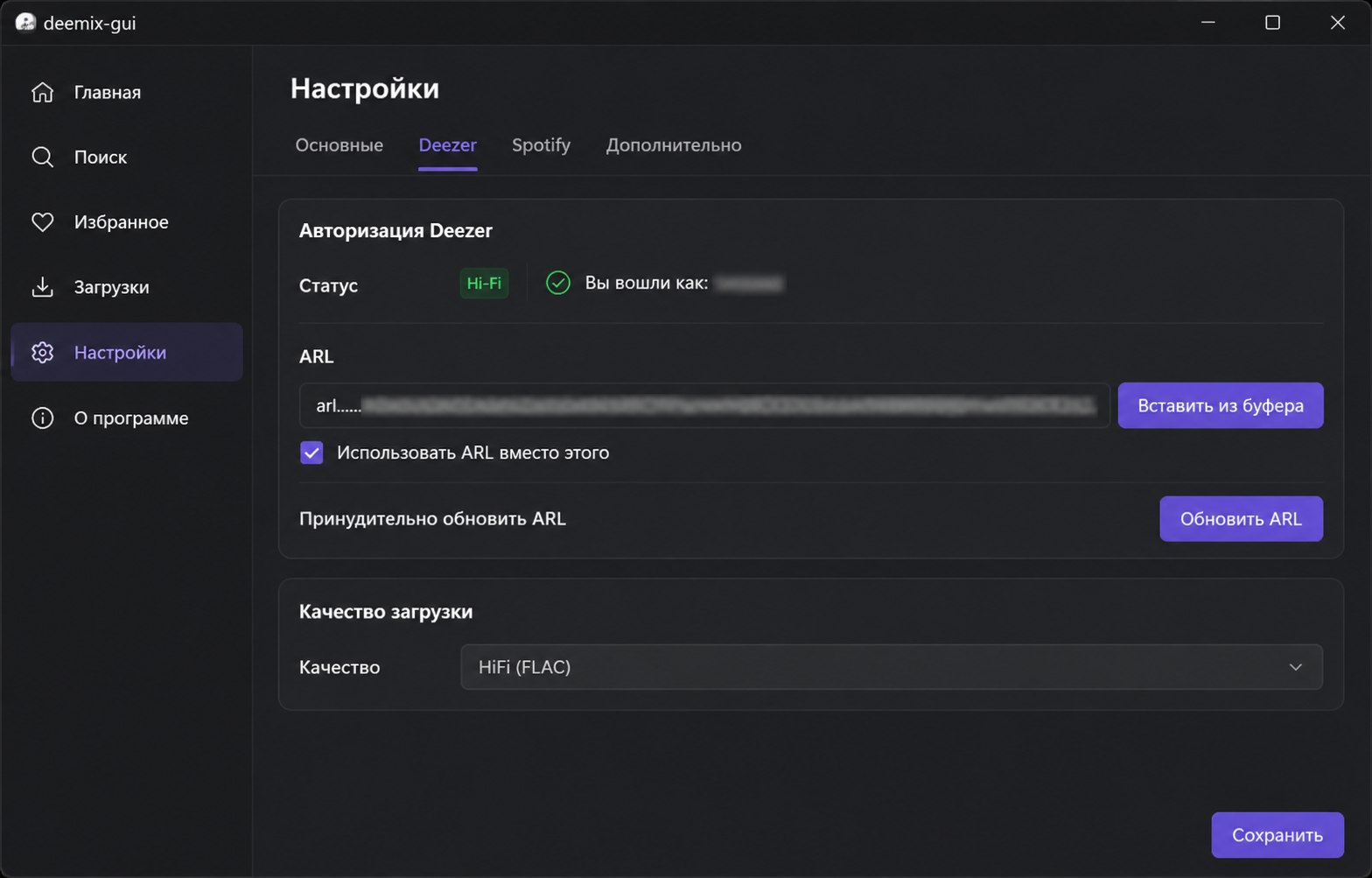
Task: Click the Использовать ARL вместо этого label
Action: [473, 453]
